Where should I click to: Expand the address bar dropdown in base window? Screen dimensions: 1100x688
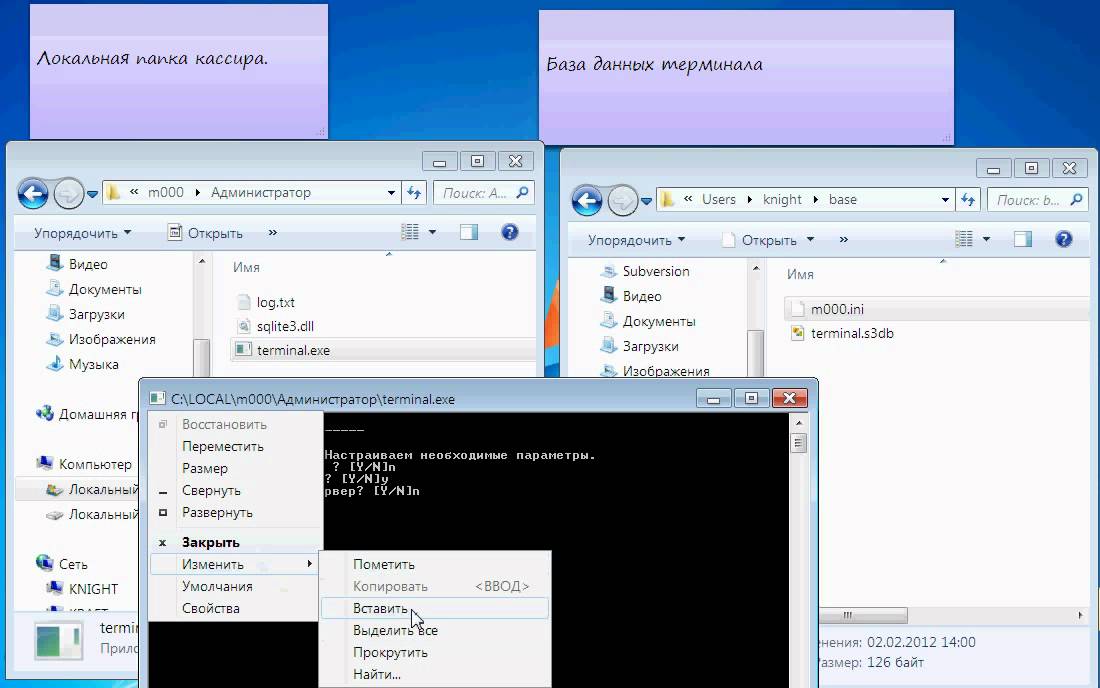click(946, 200)
